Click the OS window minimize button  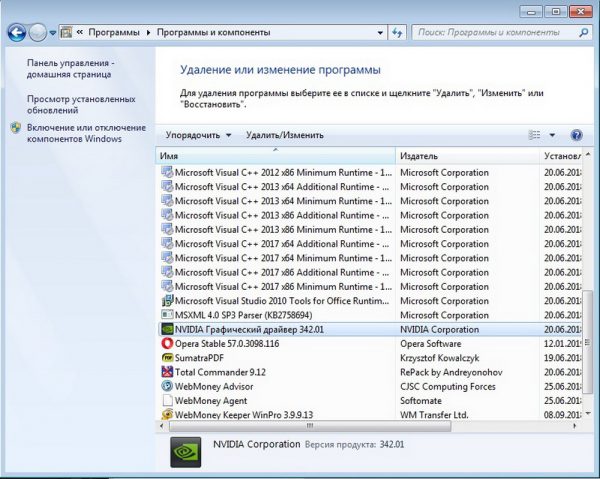click(x=531, y=11)
